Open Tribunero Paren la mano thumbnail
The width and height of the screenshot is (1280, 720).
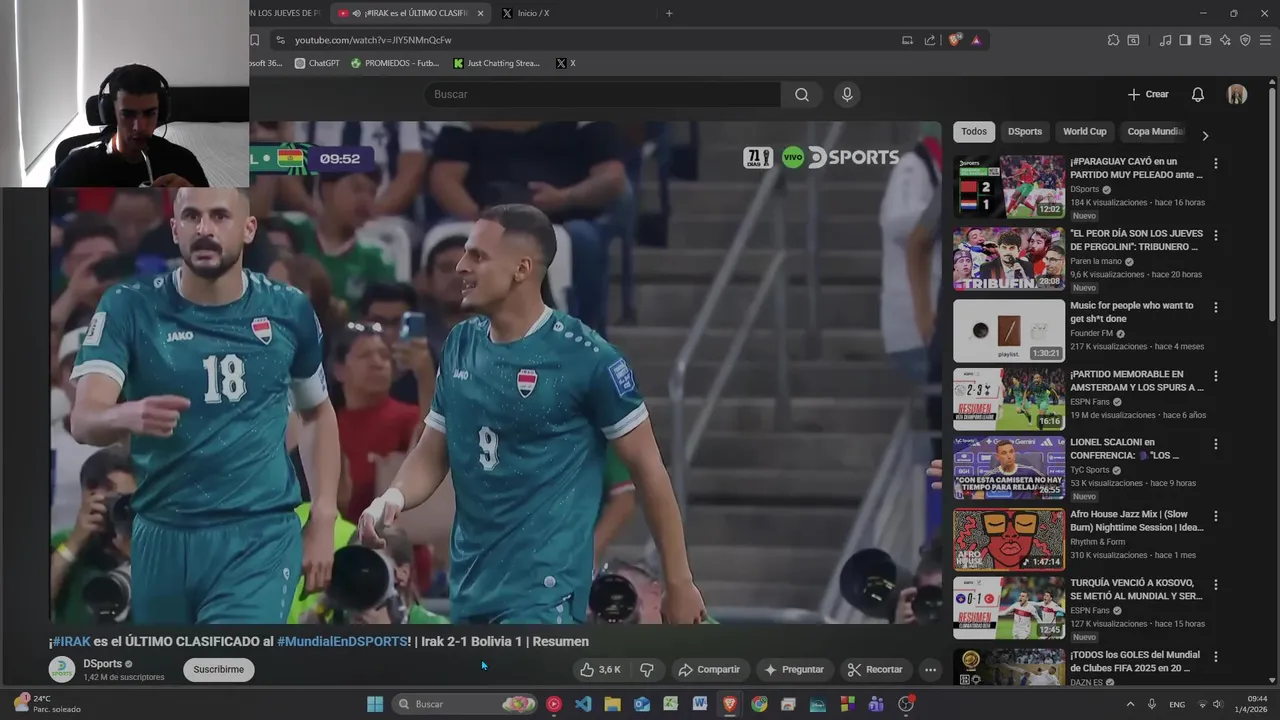point(1008,259)
